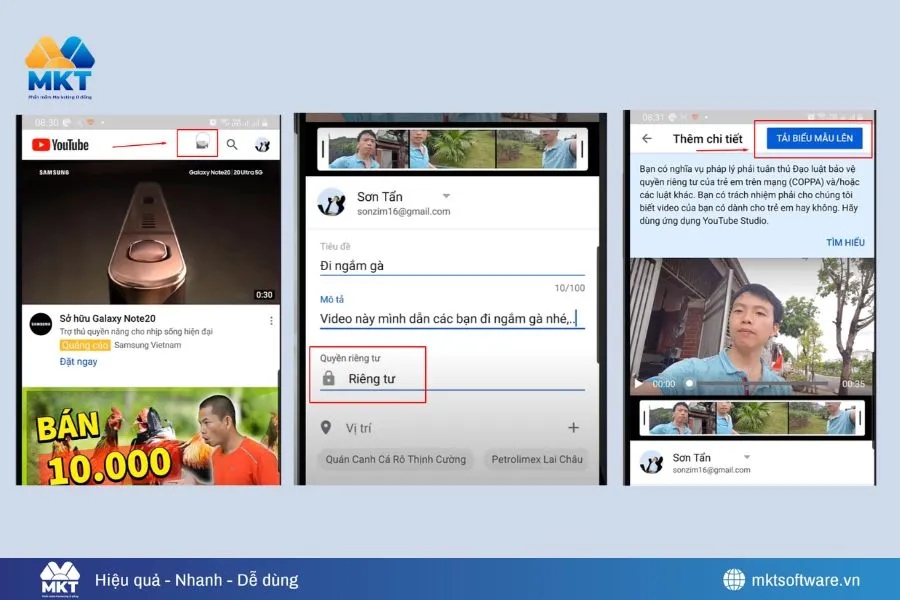Open the account avatar in the YouTube toolbar
Image resolution: width=900 pixels, height=600 pixels.
tap(262, 143)
